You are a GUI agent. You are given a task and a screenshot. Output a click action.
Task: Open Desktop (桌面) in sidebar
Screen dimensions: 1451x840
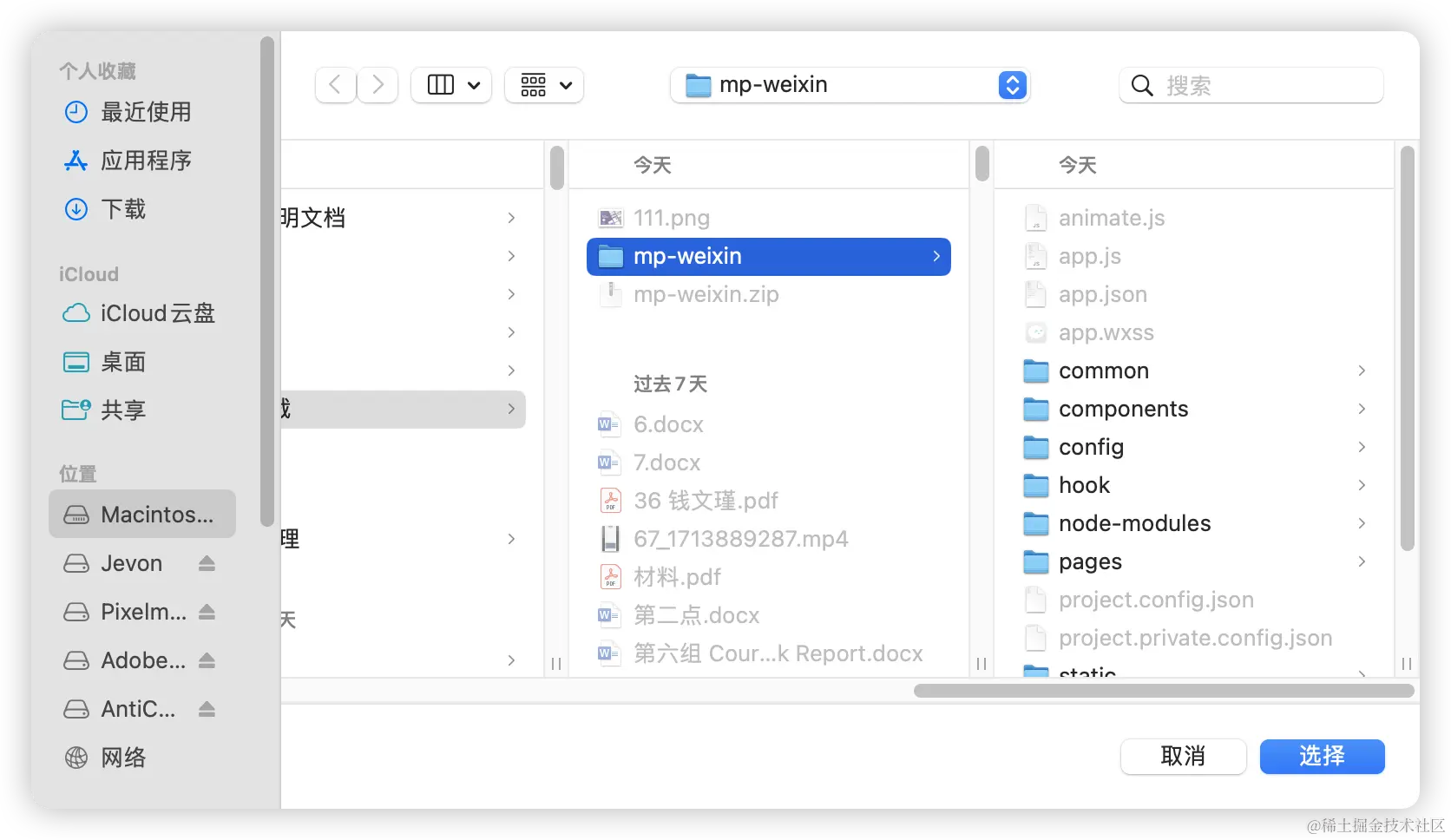coord(143,362)
